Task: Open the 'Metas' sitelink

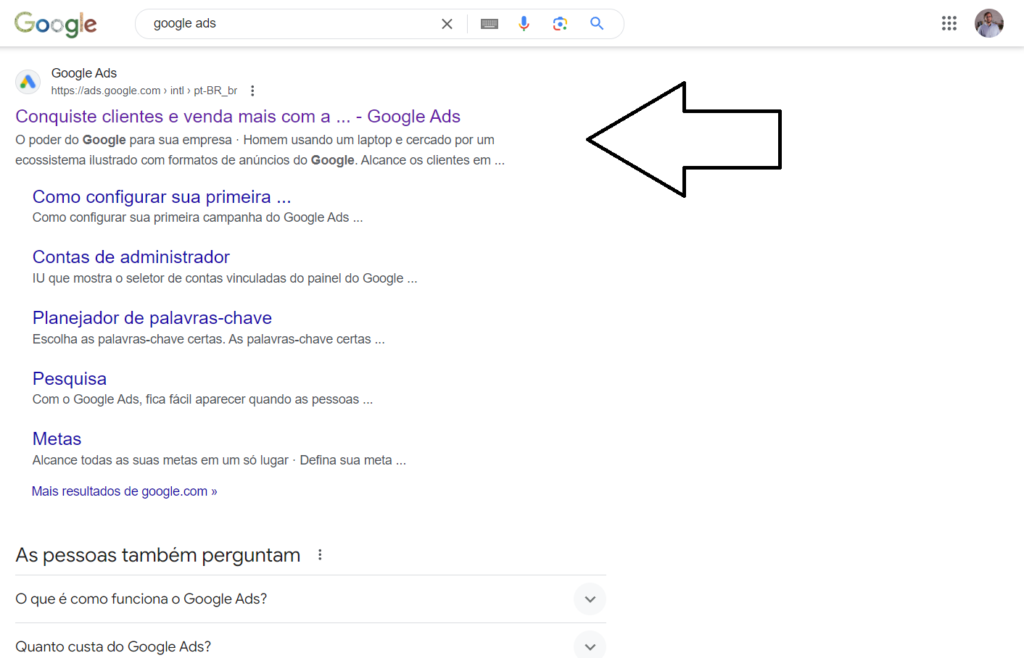Action: click(x=57, y=439)
